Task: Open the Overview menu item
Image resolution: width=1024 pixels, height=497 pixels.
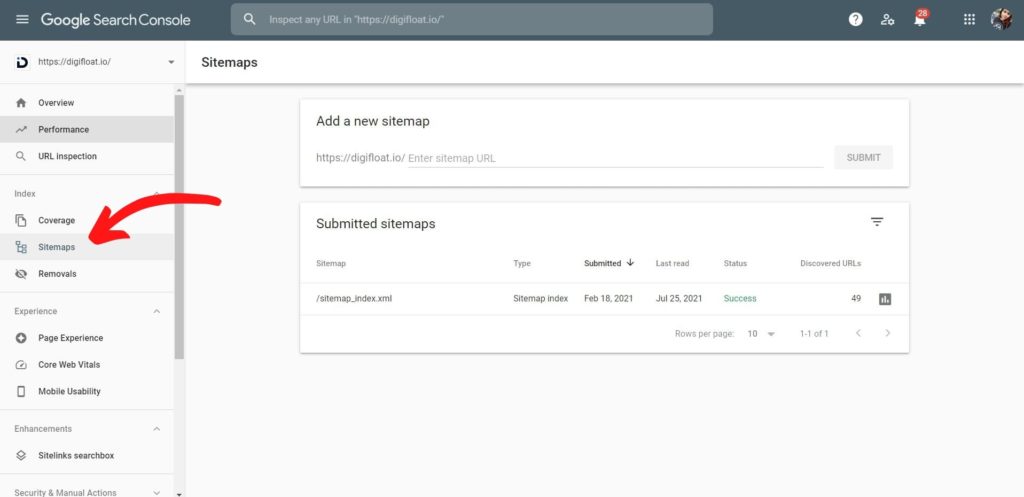Action: 87,103
